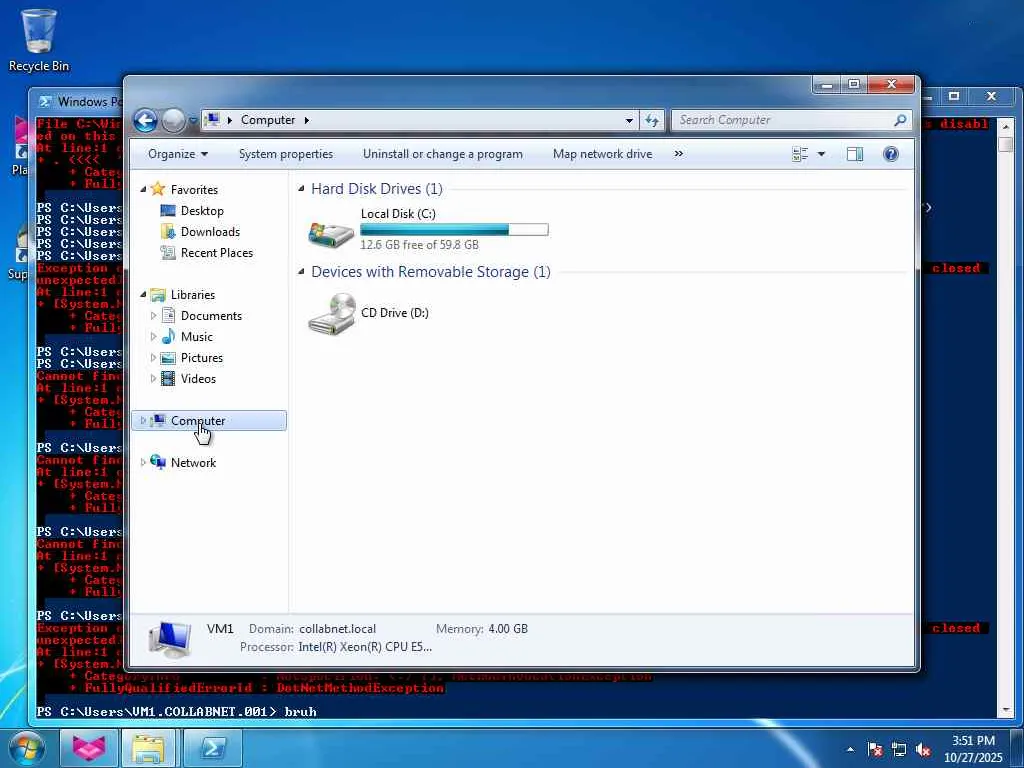The image size is (1024, 768).
Task: Expand the Pictures library
Action: pyautogui.click(x=153, y=358)
